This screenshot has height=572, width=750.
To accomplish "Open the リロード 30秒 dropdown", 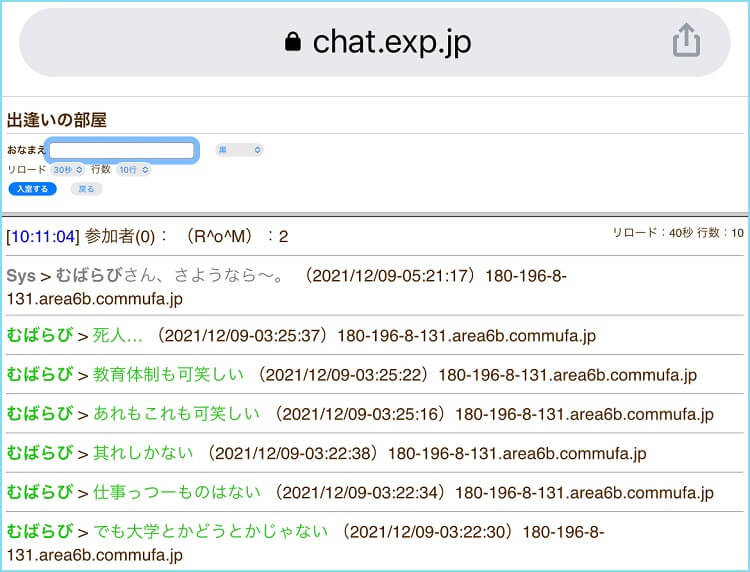I will click(67, 170).
